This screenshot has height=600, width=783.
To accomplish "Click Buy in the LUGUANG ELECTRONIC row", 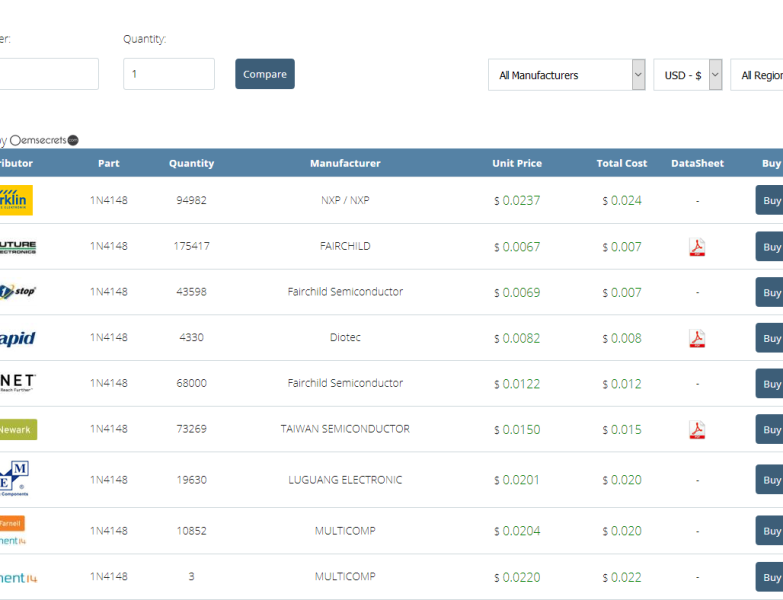I will coord(769,480).
